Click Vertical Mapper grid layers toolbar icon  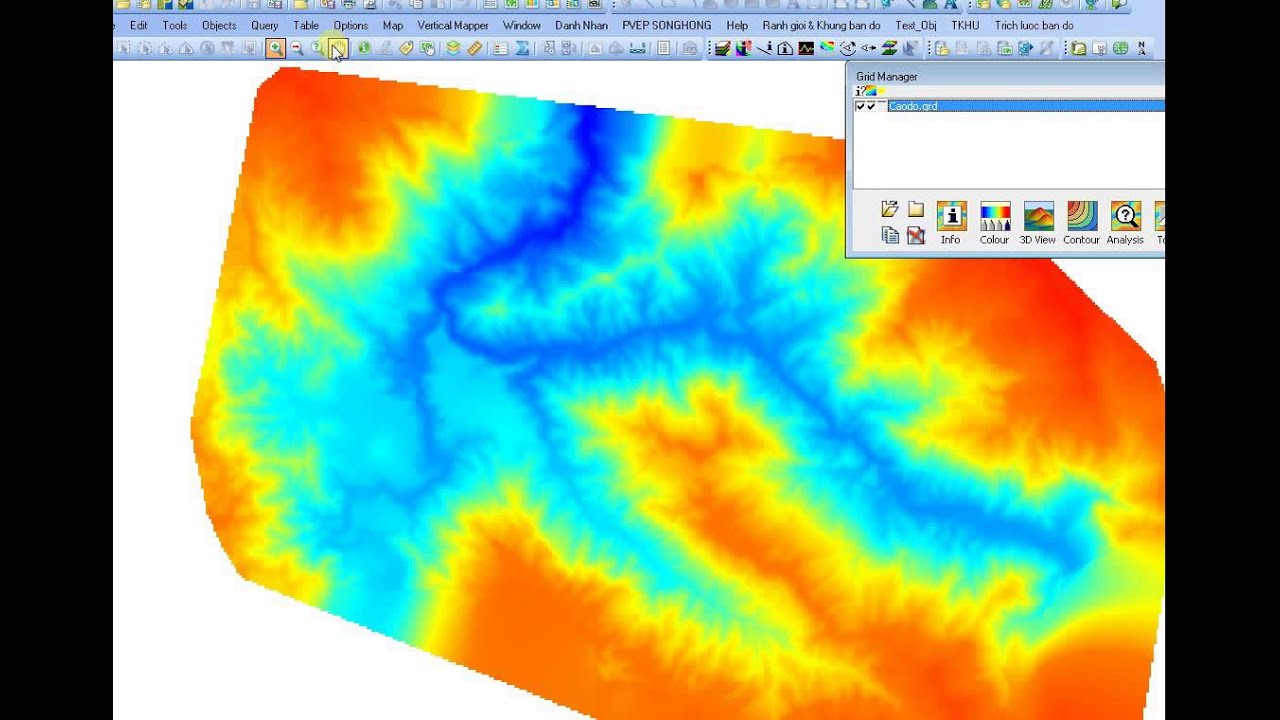pyautogui.click(x=722, y=48)
